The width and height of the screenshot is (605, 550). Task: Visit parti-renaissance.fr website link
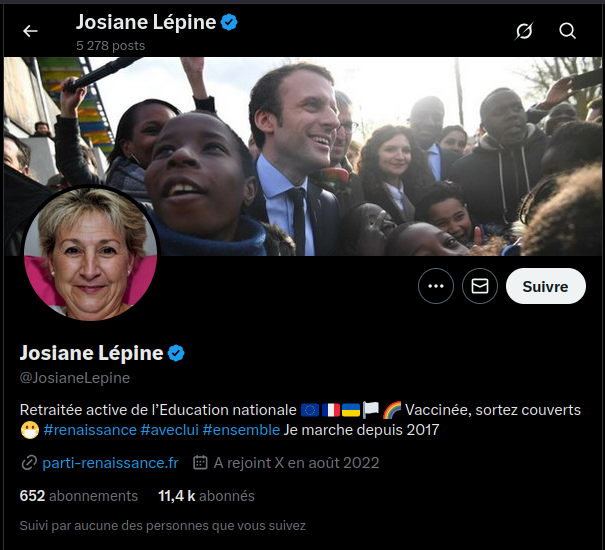110,463
